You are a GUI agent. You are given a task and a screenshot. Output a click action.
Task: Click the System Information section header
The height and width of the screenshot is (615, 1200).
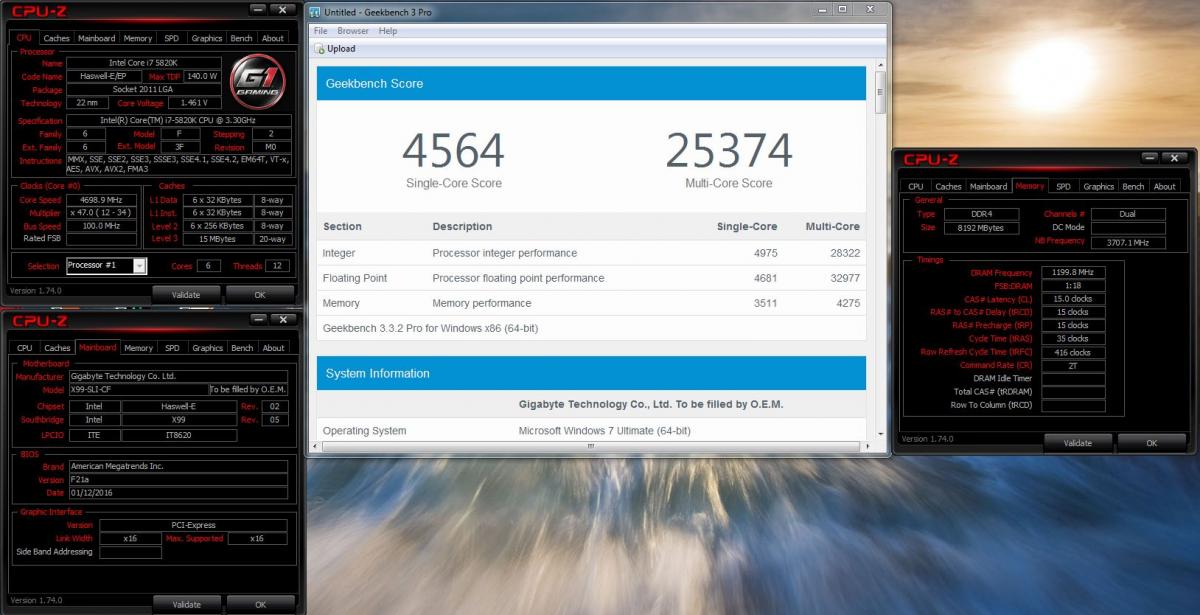coord(591,373)
